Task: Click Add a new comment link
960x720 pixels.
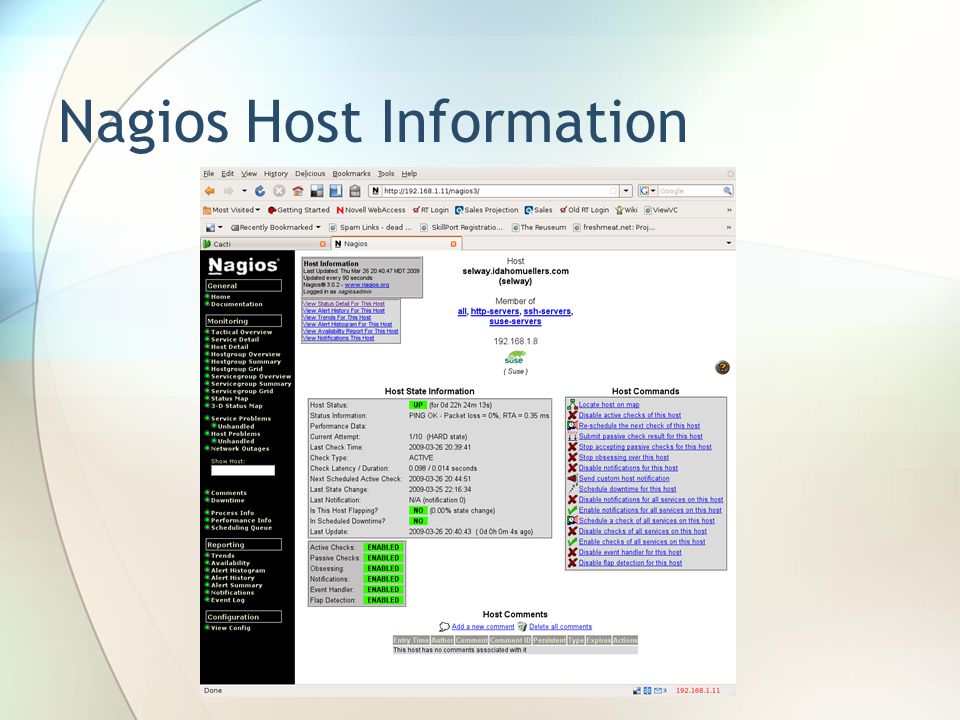Action: click(483, 626)
